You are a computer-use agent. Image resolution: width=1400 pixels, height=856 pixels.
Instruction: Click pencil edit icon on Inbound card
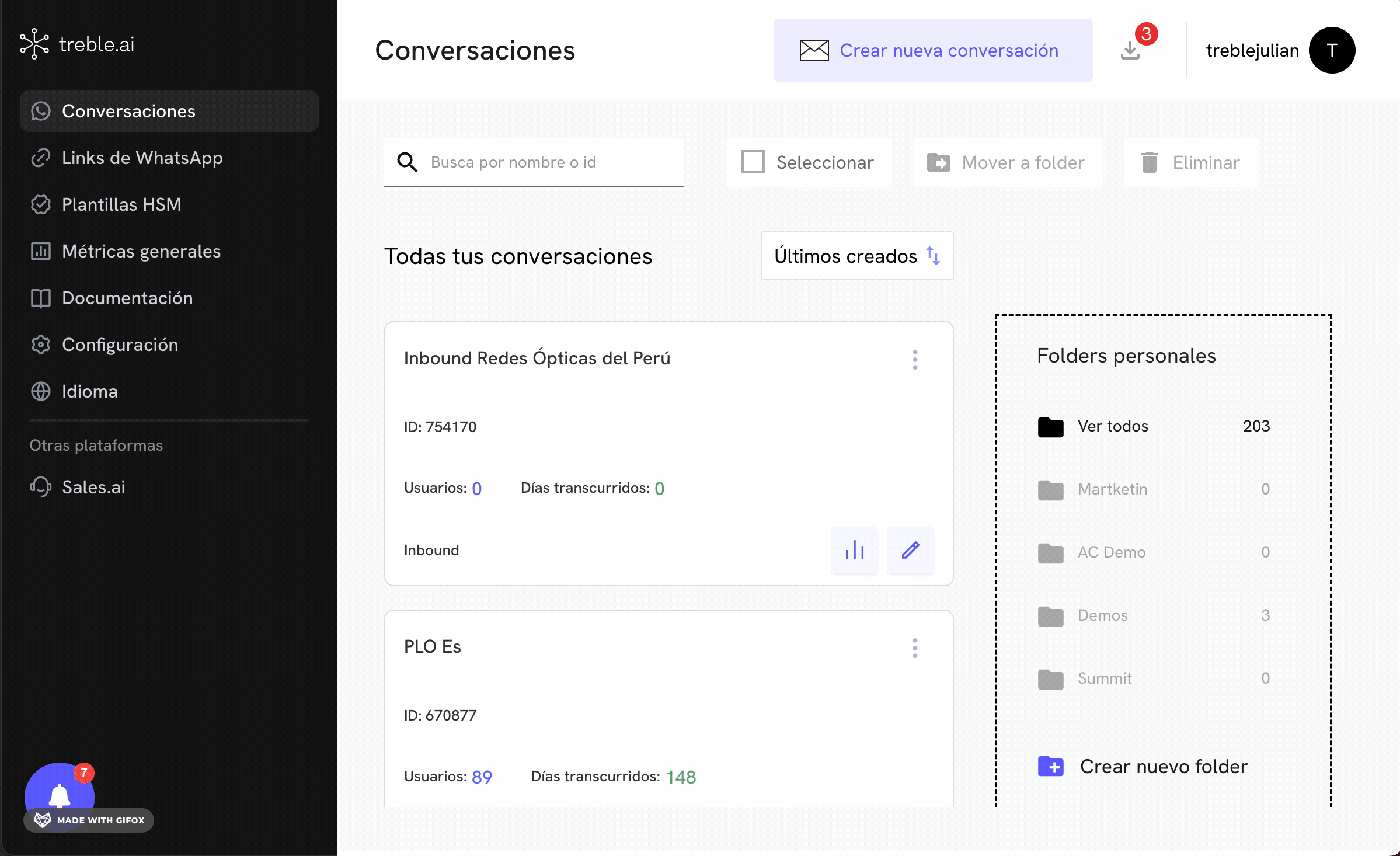click(910, 550)
